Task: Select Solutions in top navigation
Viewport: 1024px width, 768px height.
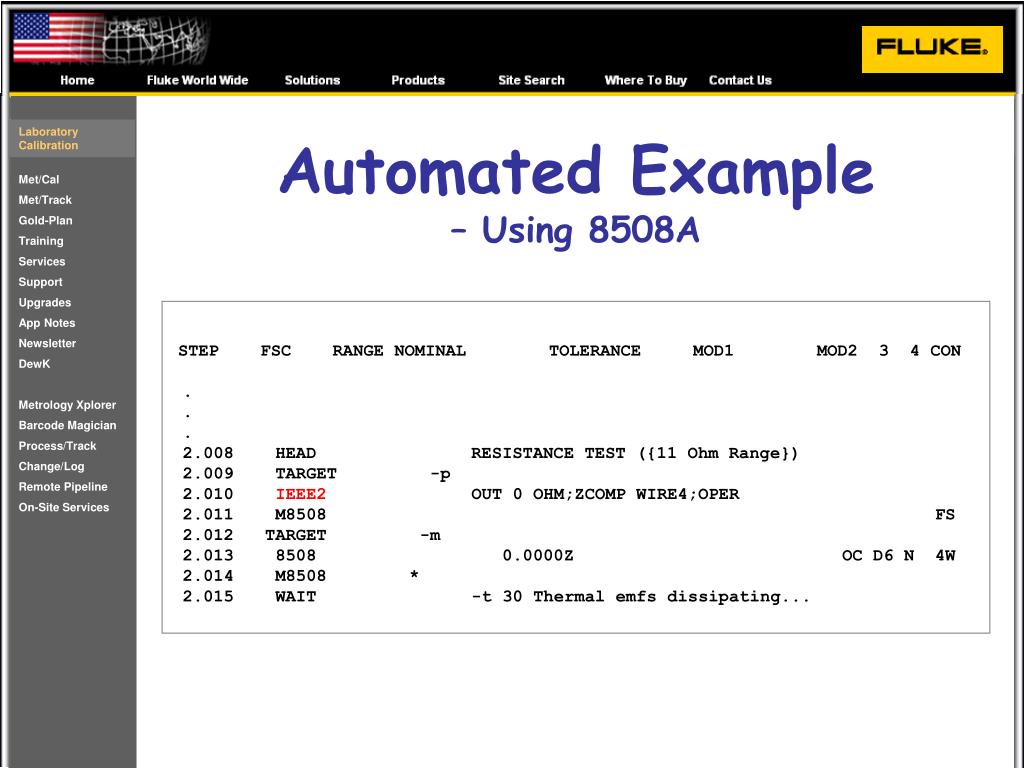Action: (312, 80)
